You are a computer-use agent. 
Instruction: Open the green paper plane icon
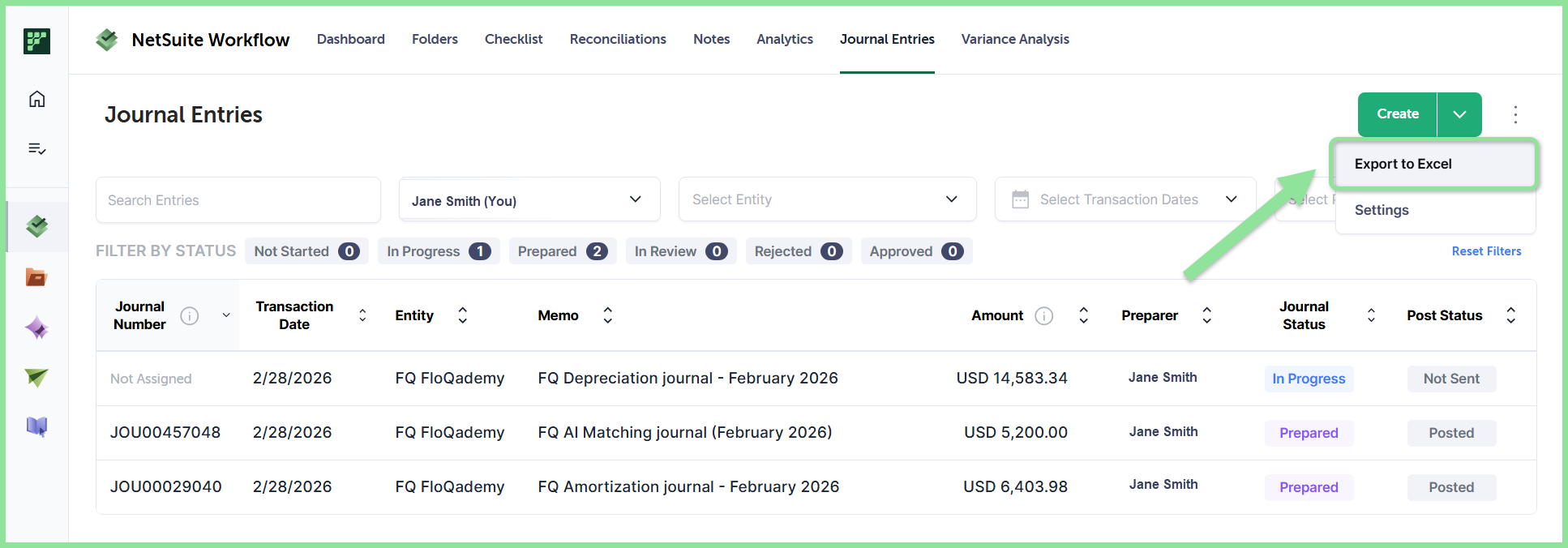point(36,377)
